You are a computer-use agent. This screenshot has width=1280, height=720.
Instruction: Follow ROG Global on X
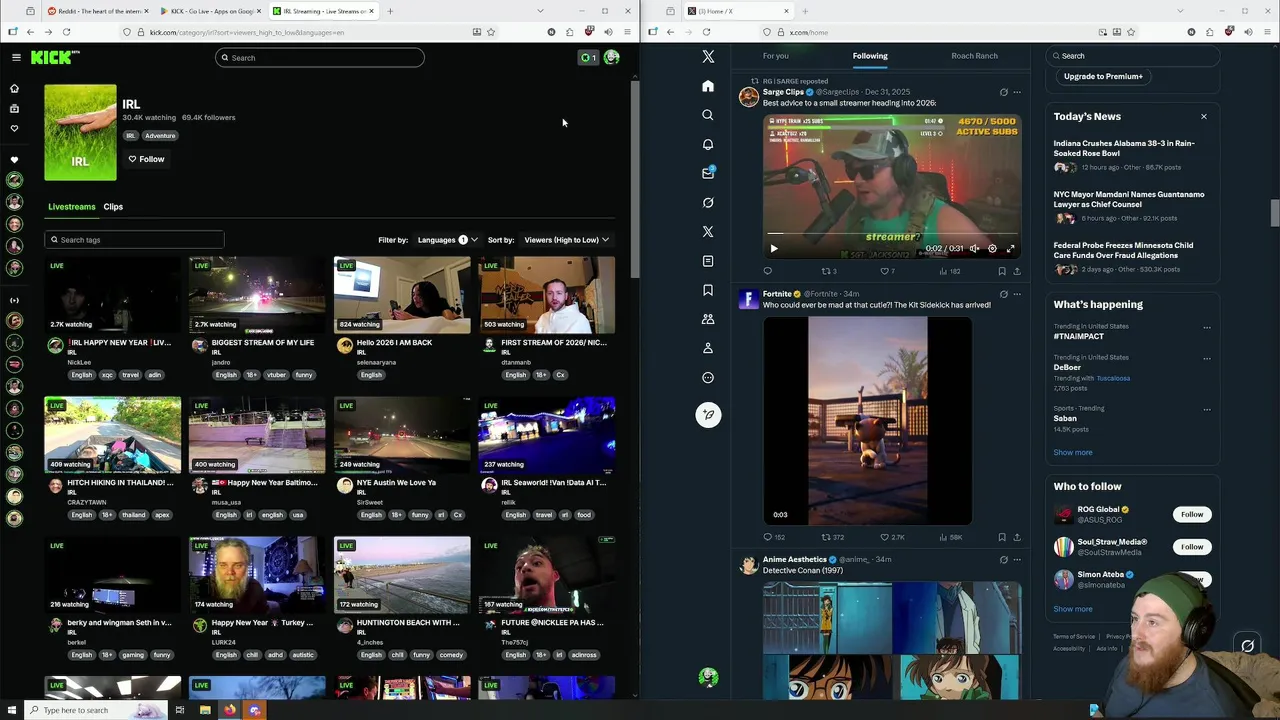[x=1191, y=514]
